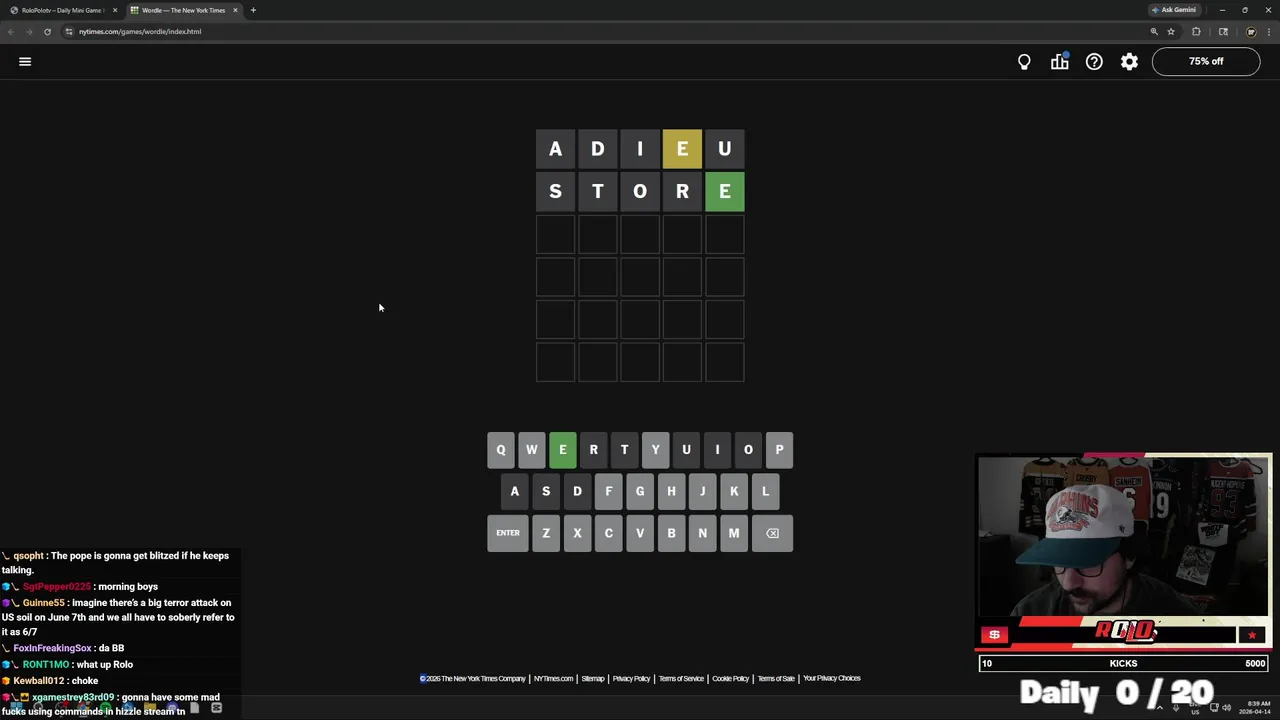
Task: Open the Privacy Policy footer link
Action: pos(631,679)
